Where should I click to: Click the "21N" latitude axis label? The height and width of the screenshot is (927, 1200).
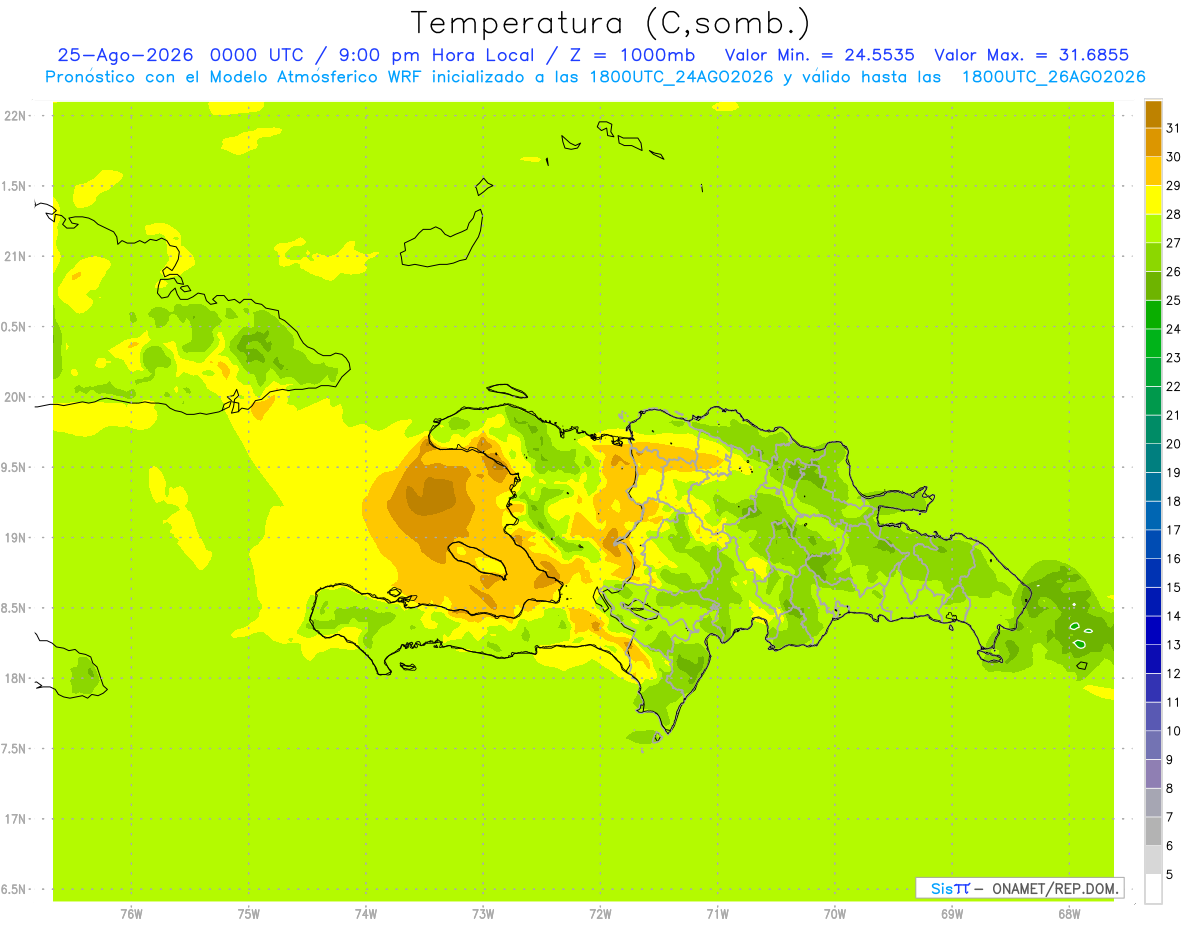click(x=15, y=256)
